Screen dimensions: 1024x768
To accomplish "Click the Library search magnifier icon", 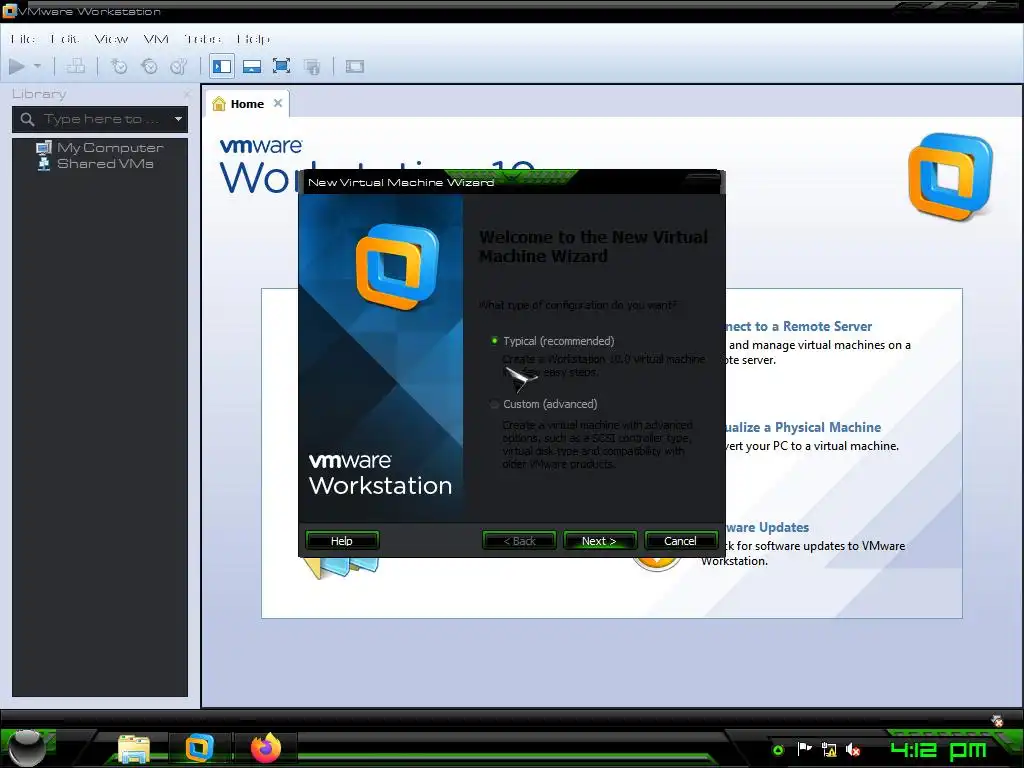I will 27,119.
